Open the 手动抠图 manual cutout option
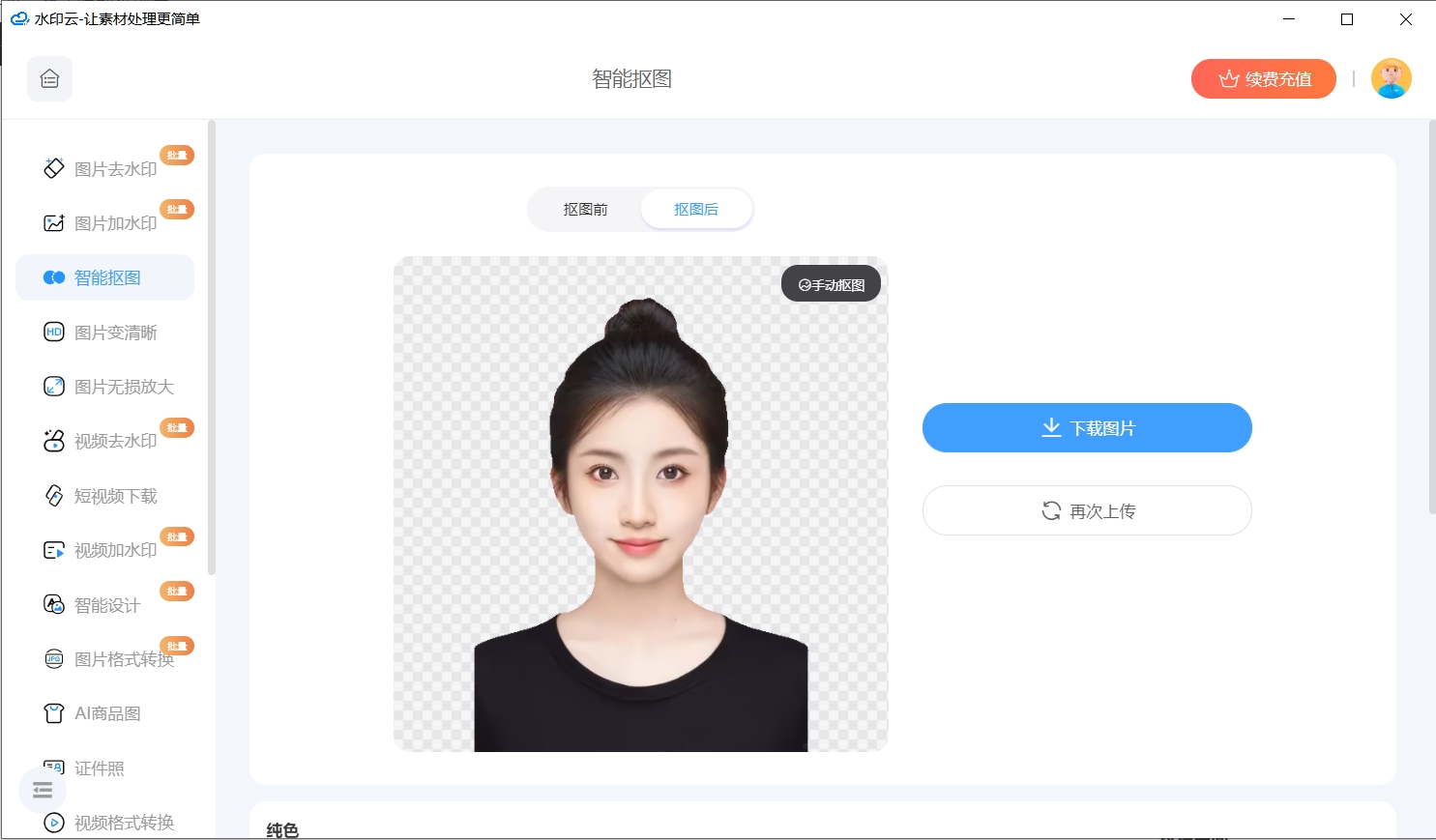This screenshot has width=1436, height=840. click(x=831, y=284)
